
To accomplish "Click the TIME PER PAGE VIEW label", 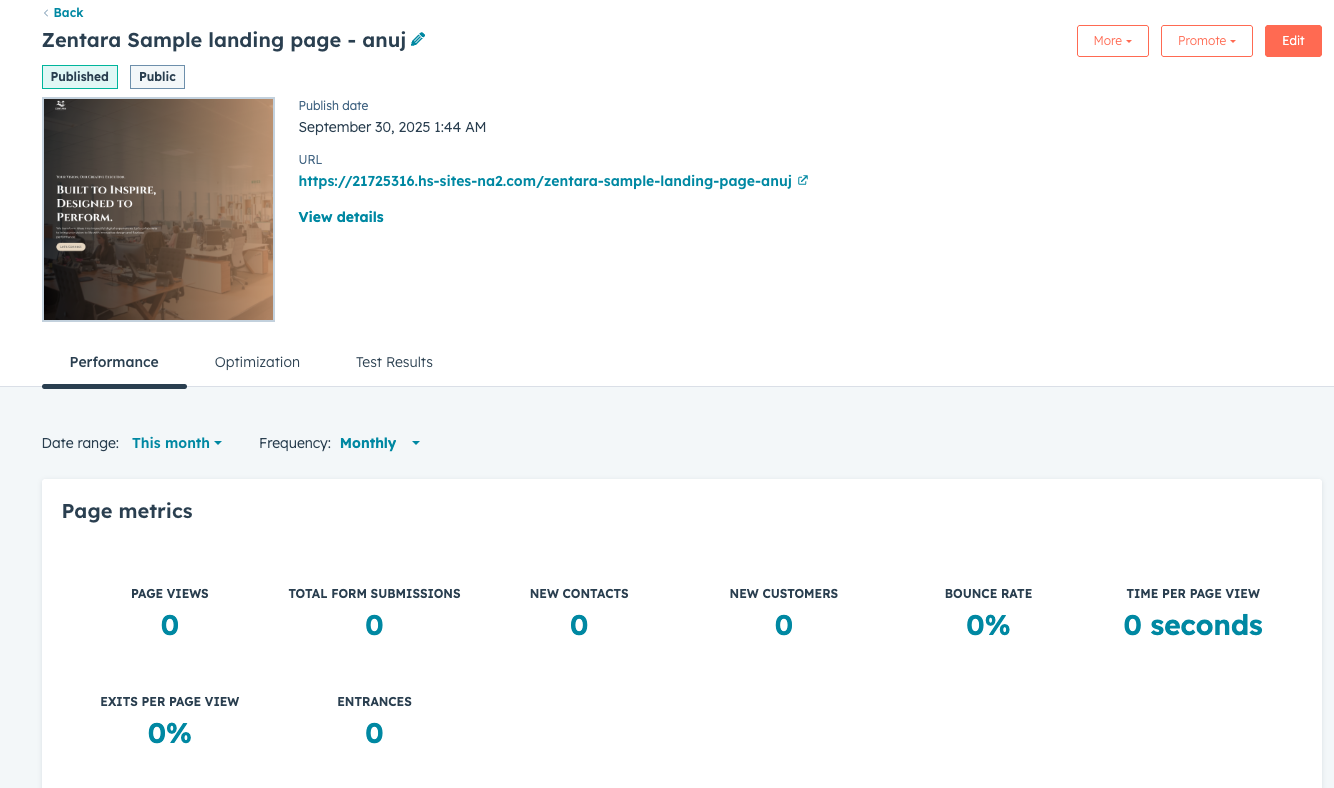I will 1193,593.
